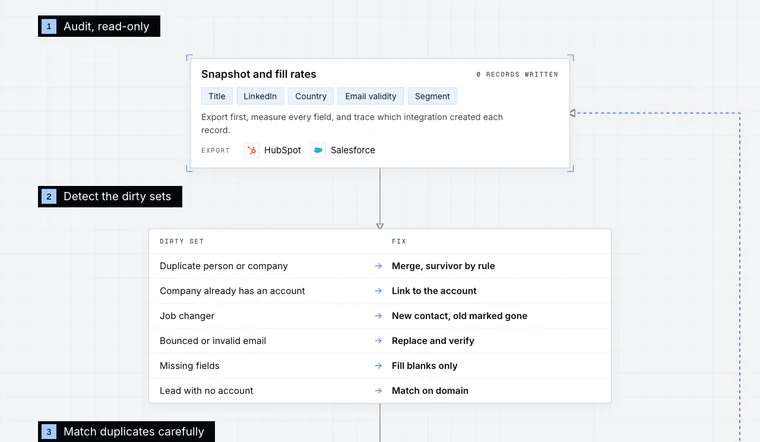This screenshot has height=442, width=760.
Task: Click the Snapshot and fill rates title
Action: coord(258,74)
